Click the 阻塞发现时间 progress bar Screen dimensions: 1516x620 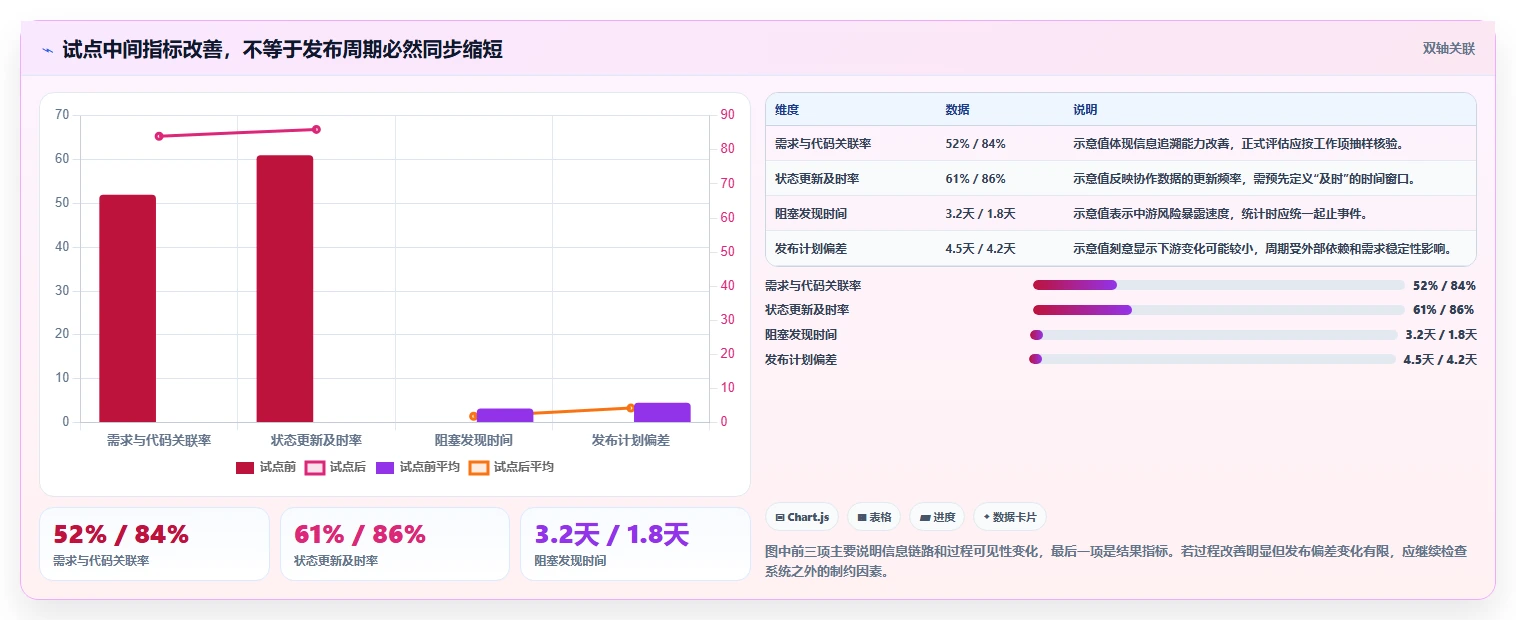(1214, 335)
